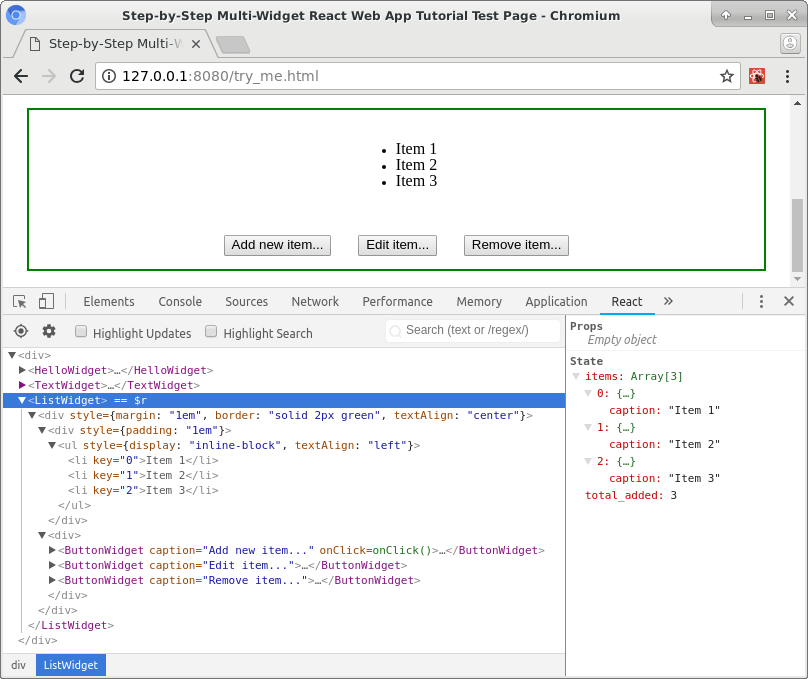Enable the Highlight Search checkbox
Viewport: 808px width, 679px height.
pos(211,331)
